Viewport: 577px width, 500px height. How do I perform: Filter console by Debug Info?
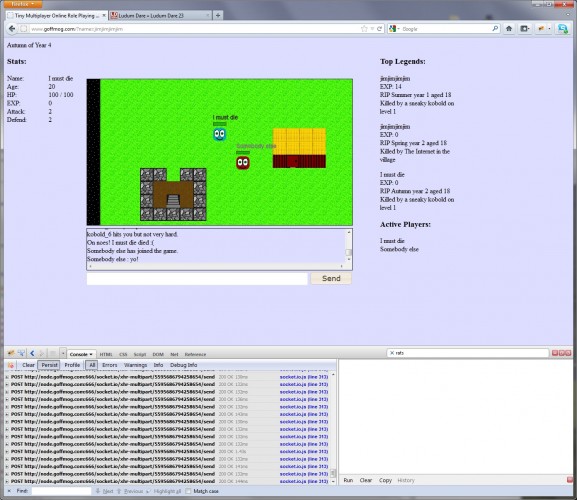pyautogui.click(x=184, y=365)
